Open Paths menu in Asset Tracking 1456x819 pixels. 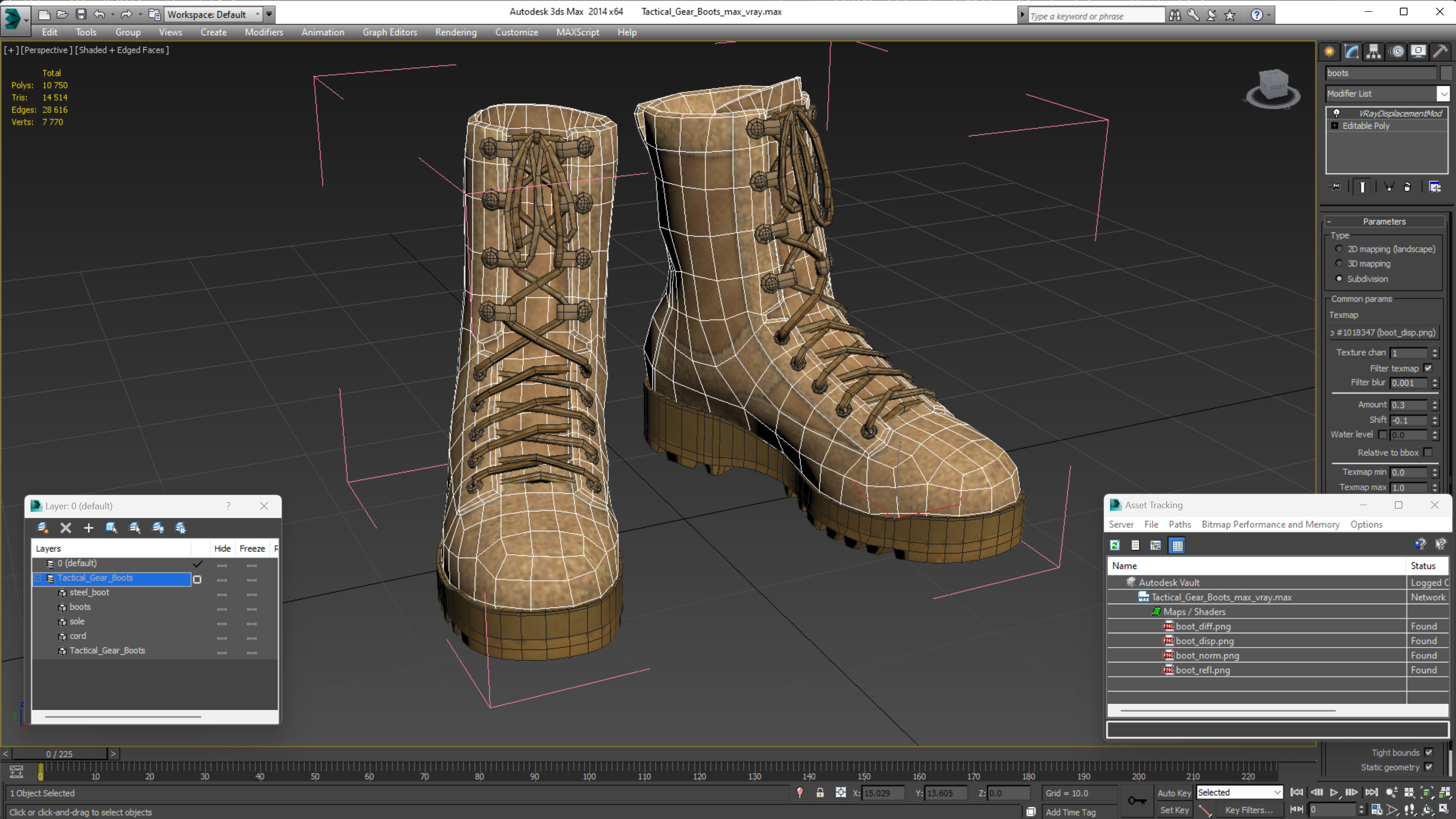1179,525
